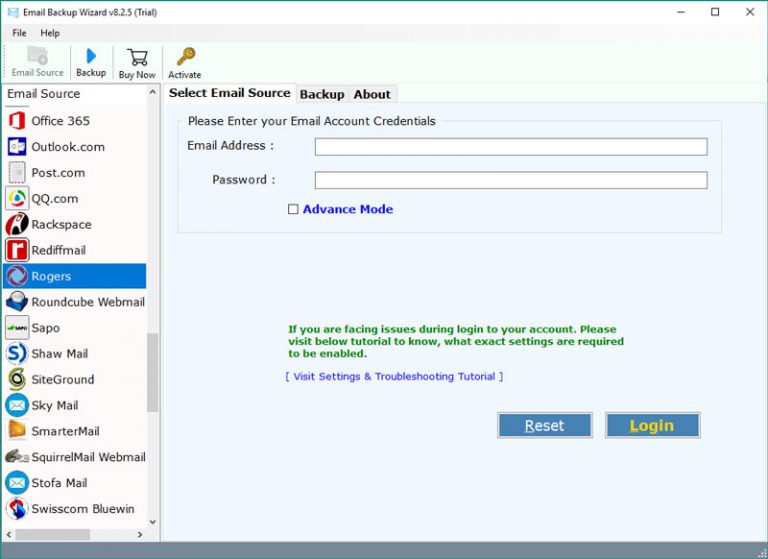Open Buy Now shopping cart icon
768x559 pixels.
(137, 57)
